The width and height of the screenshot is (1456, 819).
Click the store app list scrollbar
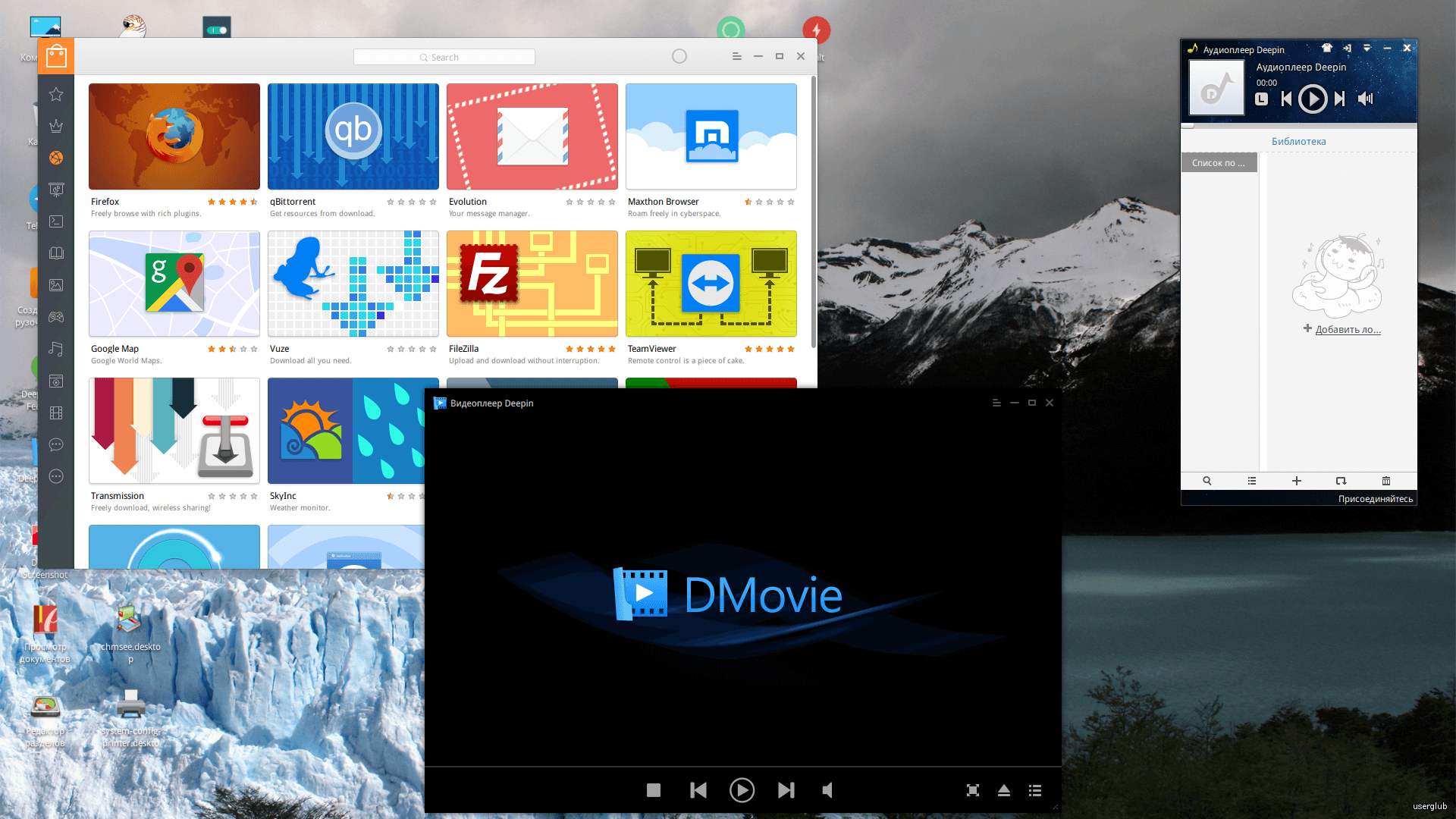pos(814,212)
